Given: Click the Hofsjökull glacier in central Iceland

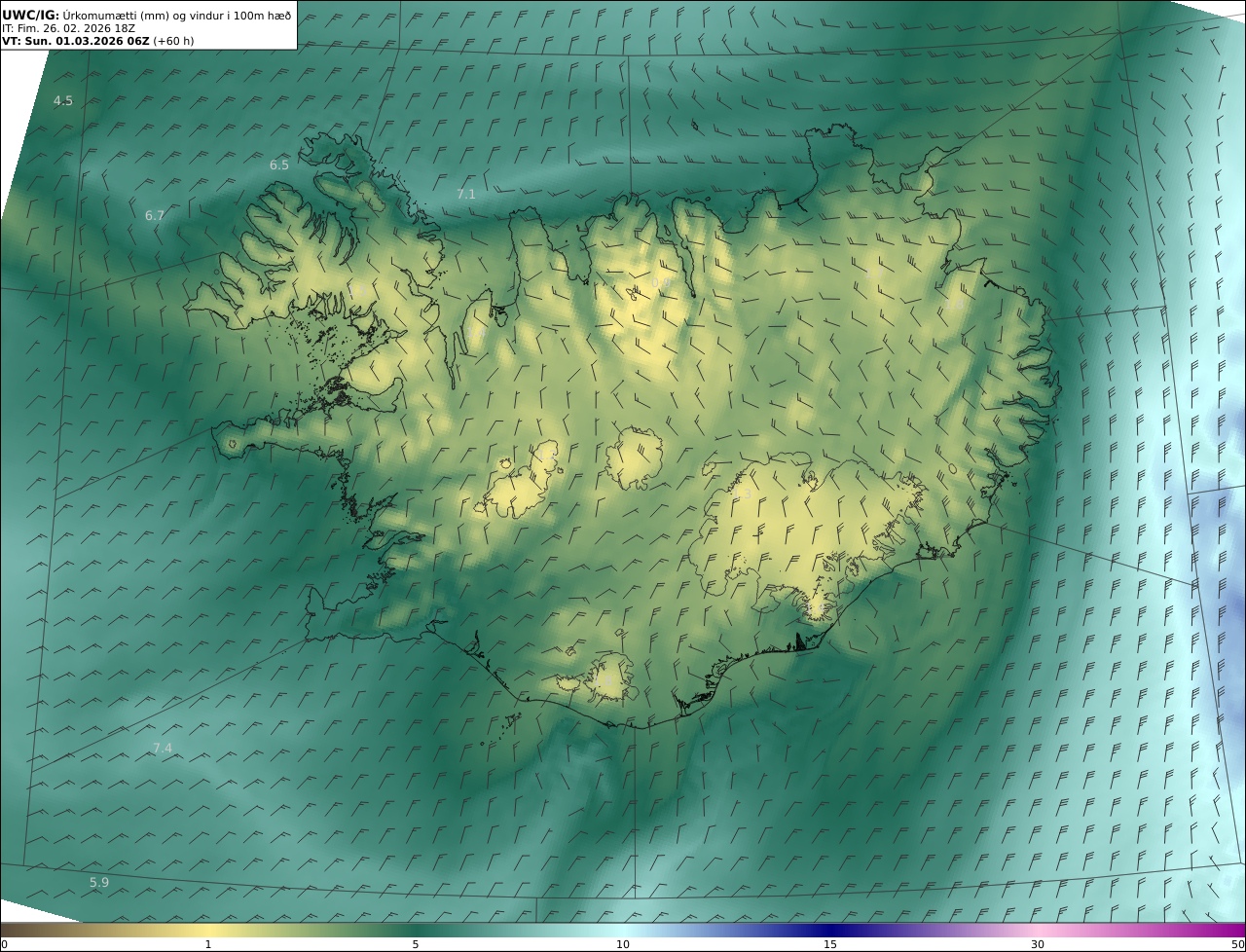Looking at the screenshot, I should click(635, 458).
